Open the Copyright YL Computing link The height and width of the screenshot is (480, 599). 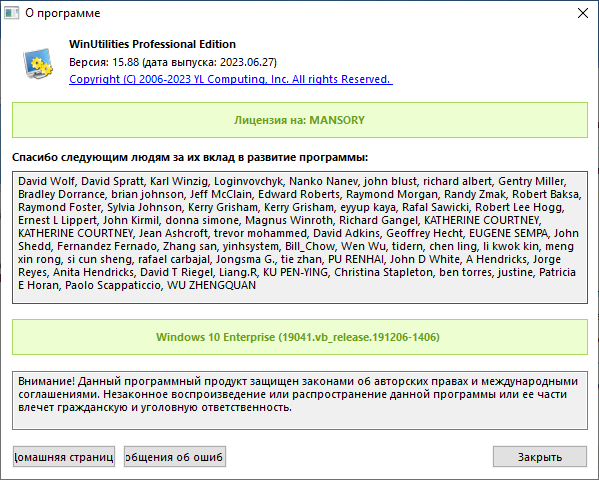click(231, 79)
